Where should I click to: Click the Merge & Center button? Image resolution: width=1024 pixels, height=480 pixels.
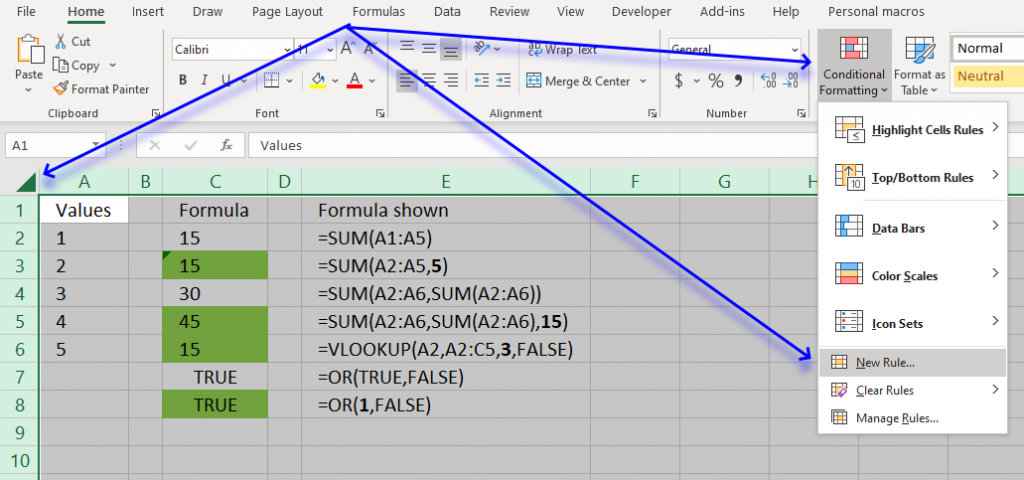pyautogui.click(x=577, y=81)
